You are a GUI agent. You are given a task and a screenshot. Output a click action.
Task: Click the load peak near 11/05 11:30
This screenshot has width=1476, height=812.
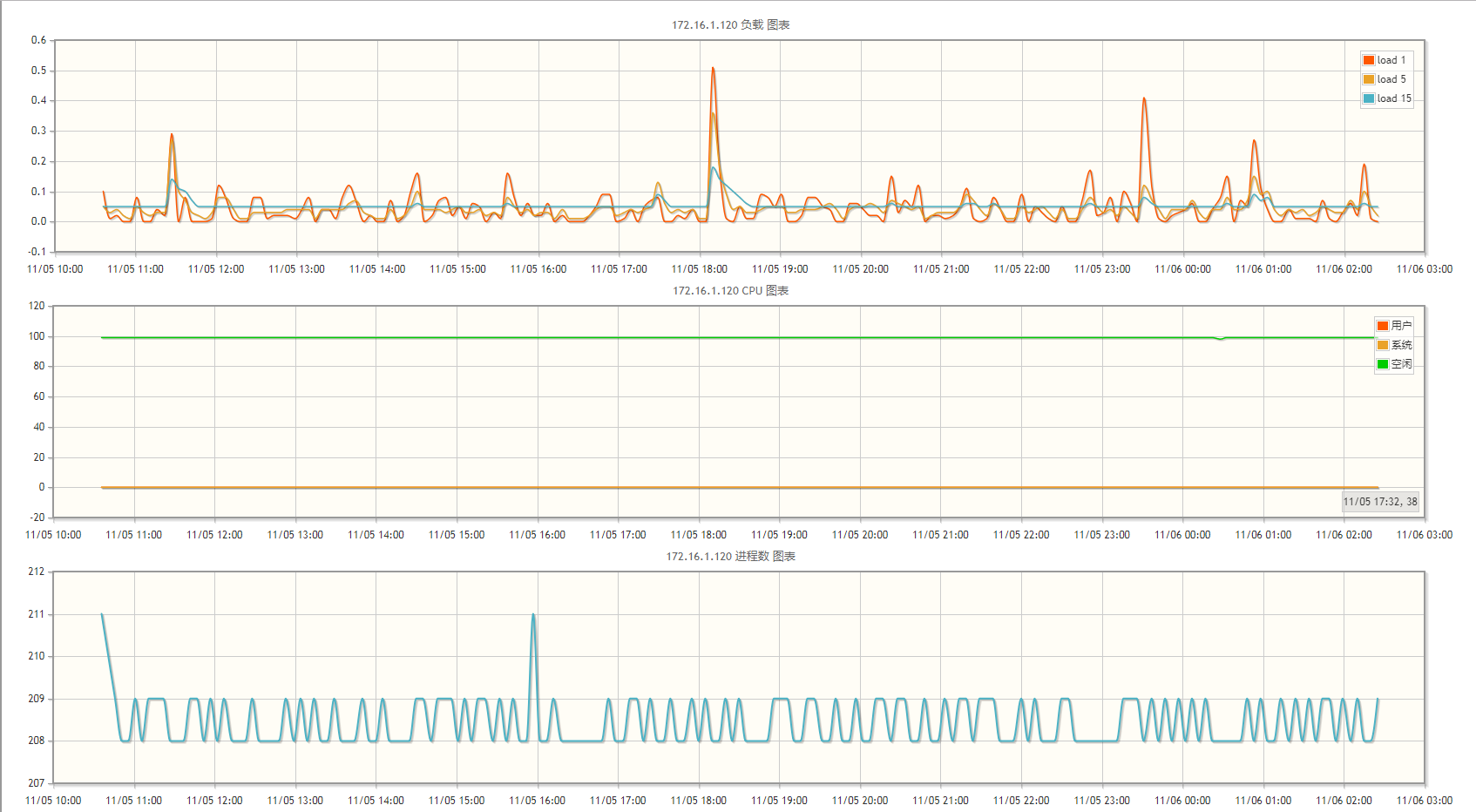tap(172, 135)
